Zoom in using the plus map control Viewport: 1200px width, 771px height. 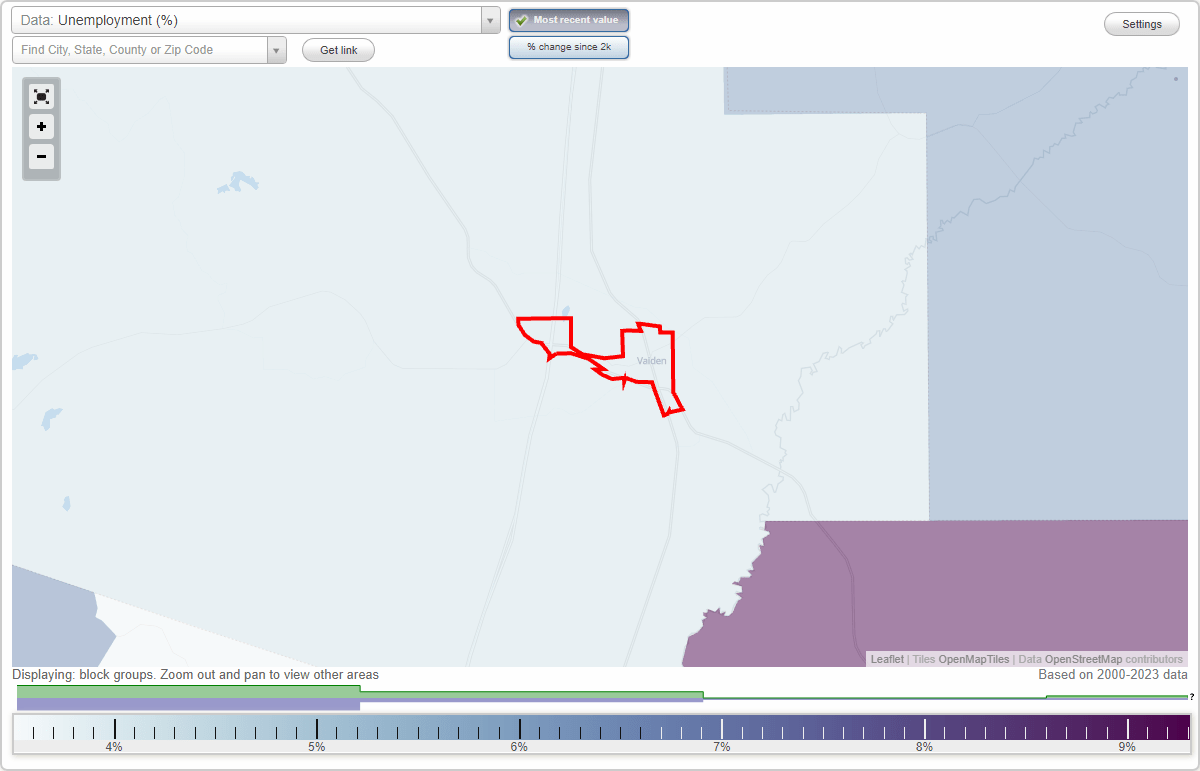pyautogui.click(x=41, y=127)
